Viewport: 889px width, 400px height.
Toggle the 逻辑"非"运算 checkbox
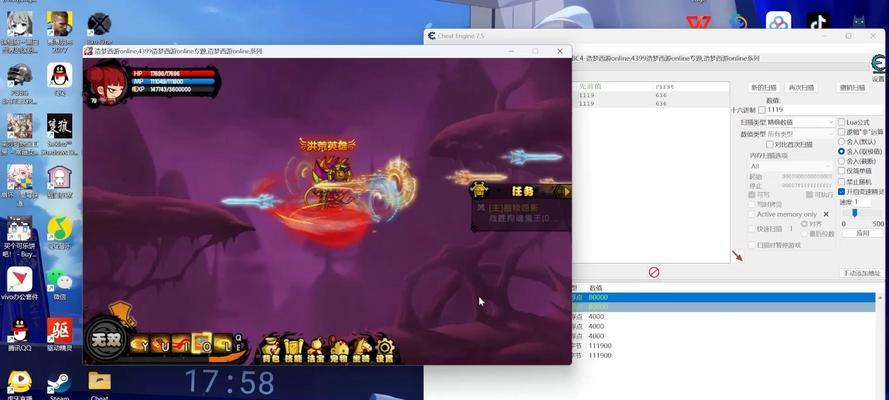(x=841, y=132)
